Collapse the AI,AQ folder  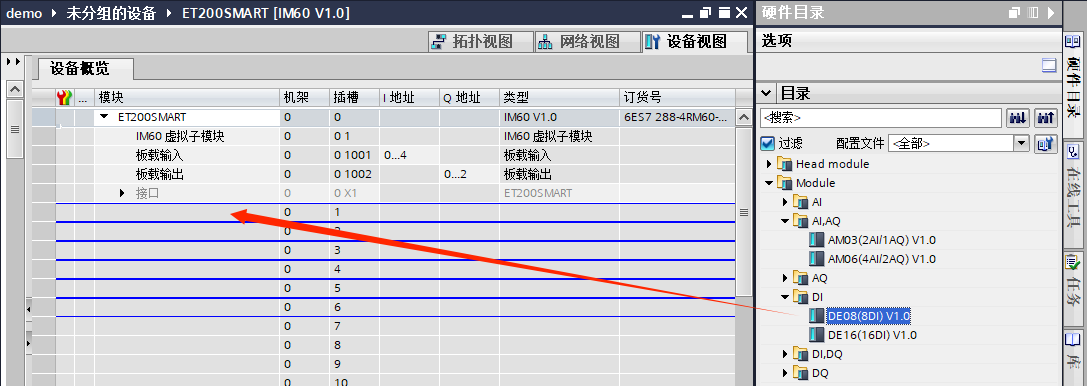785,222
